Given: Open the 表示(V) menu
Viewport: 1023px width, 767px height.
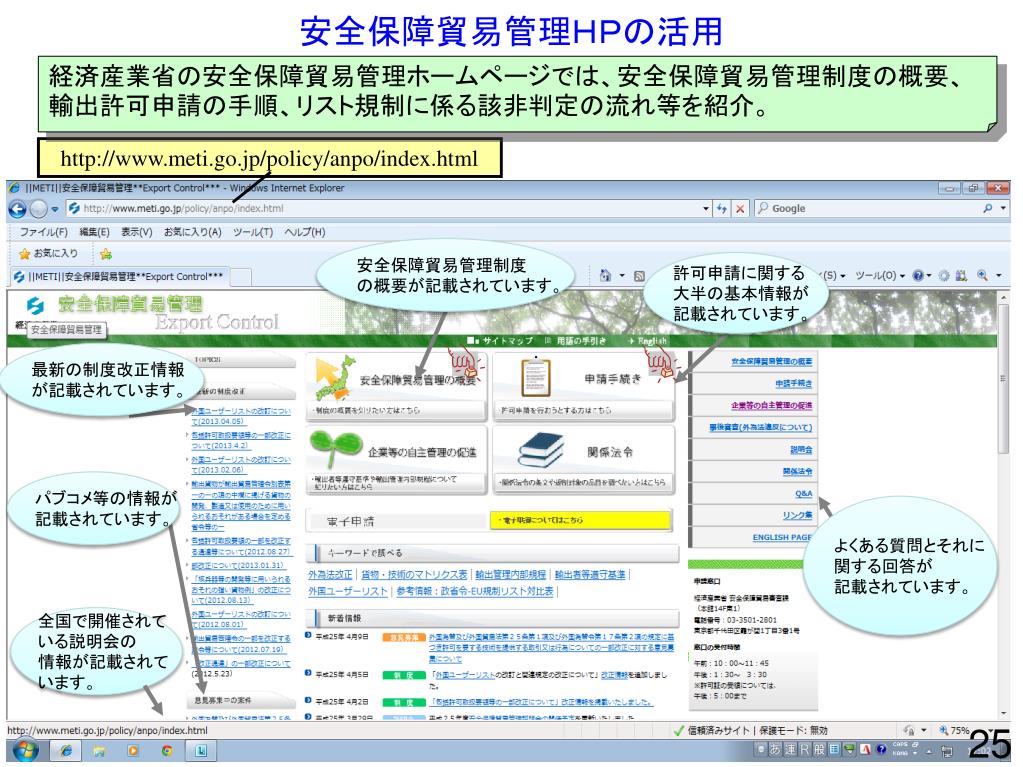Looking at the screenshot, I should point(136,232).
